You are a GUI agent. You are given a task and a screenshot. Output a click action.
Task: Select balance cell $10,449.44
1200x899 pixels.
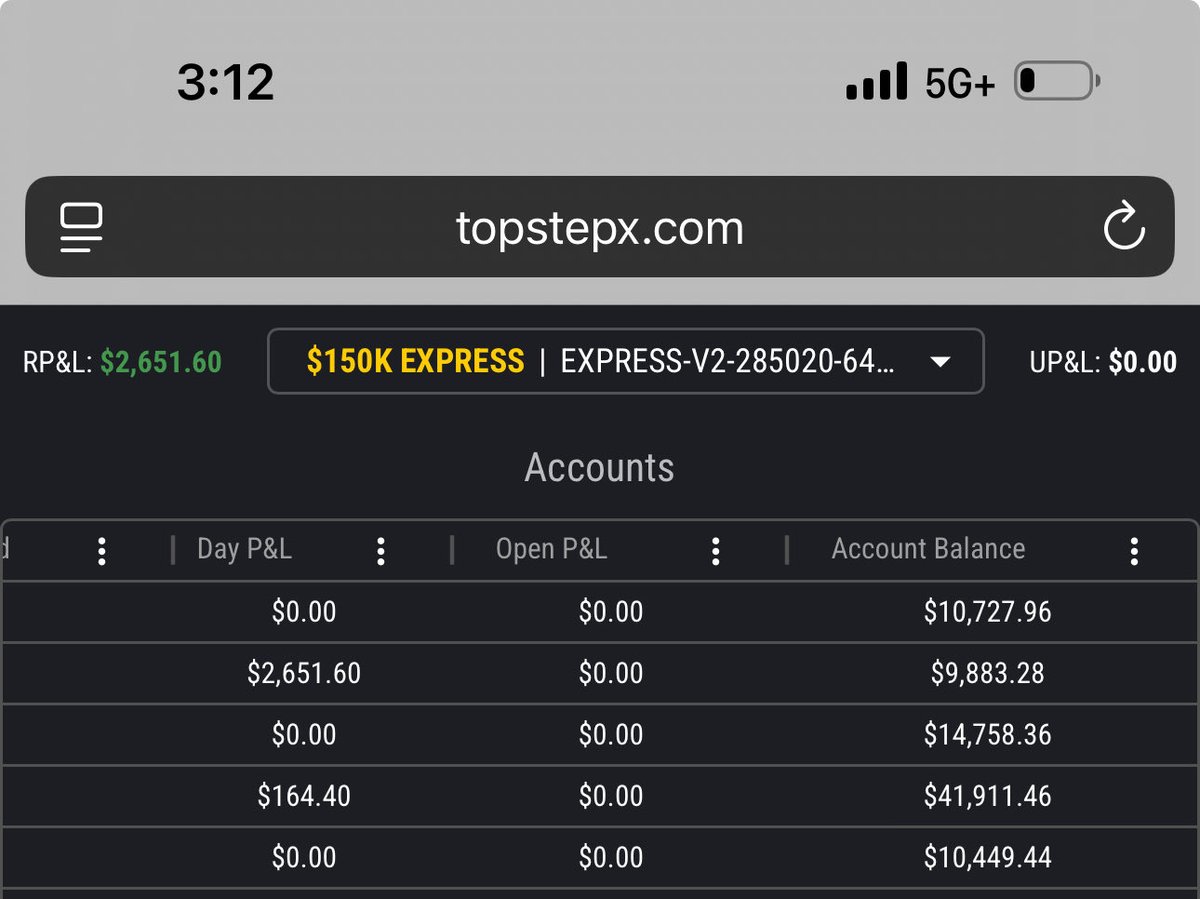pos(987,858)
